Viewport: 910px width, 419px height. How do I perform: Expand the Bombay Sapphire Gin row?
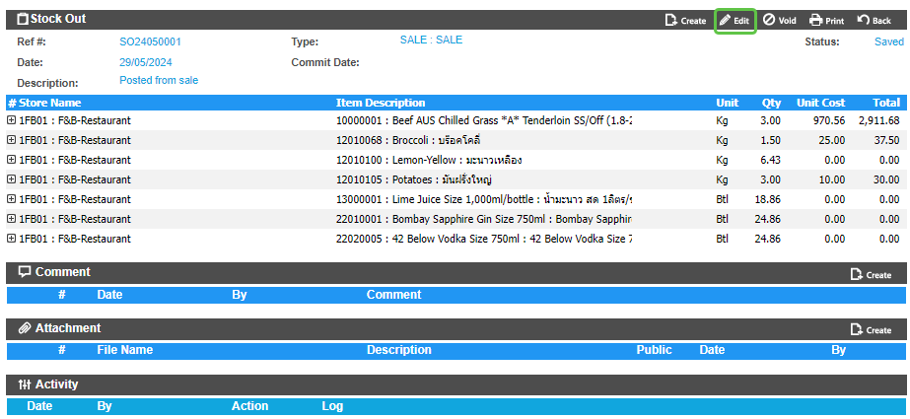pyautogui.click(x=12, y=219)
